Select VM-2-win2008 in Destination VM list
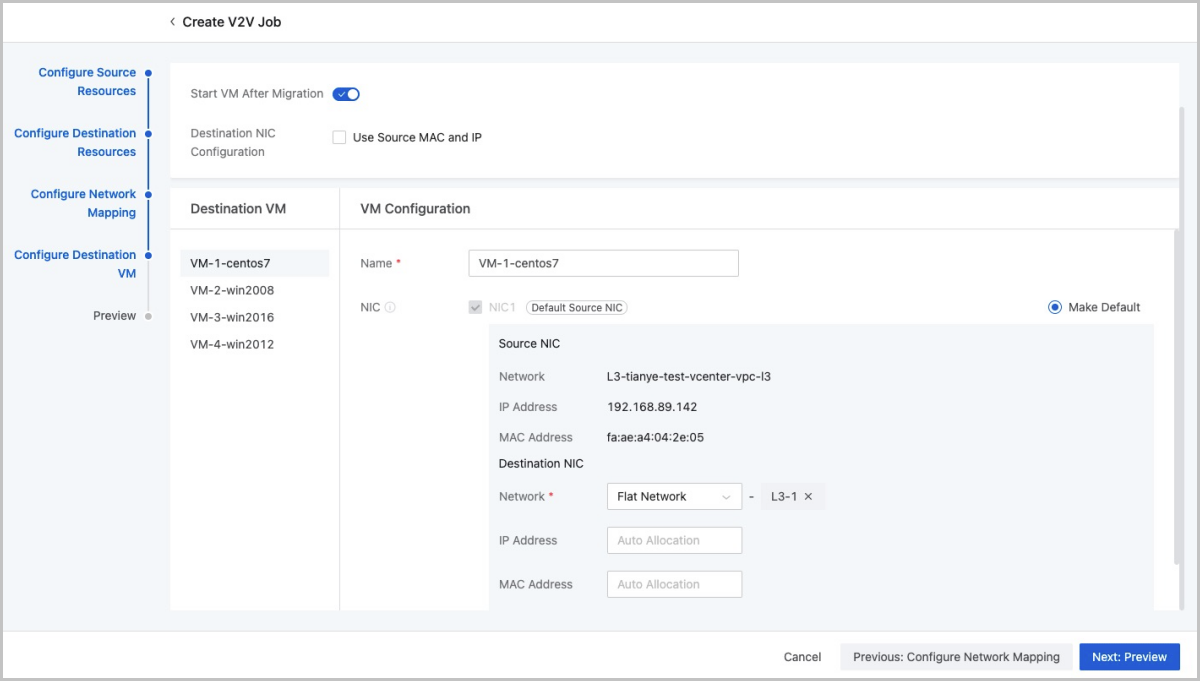This screenshot has width=1200, height=681. (x=232, y=291)
